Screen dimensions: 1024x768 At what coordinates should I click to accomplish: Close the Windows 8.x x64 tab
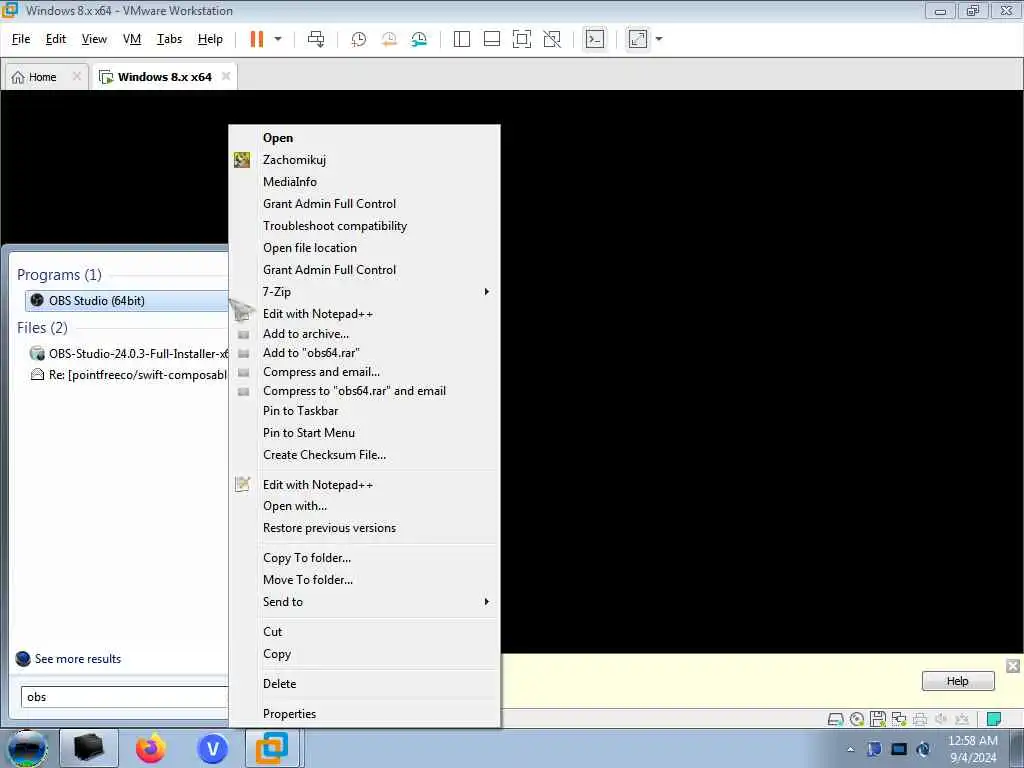pos(226,76)
